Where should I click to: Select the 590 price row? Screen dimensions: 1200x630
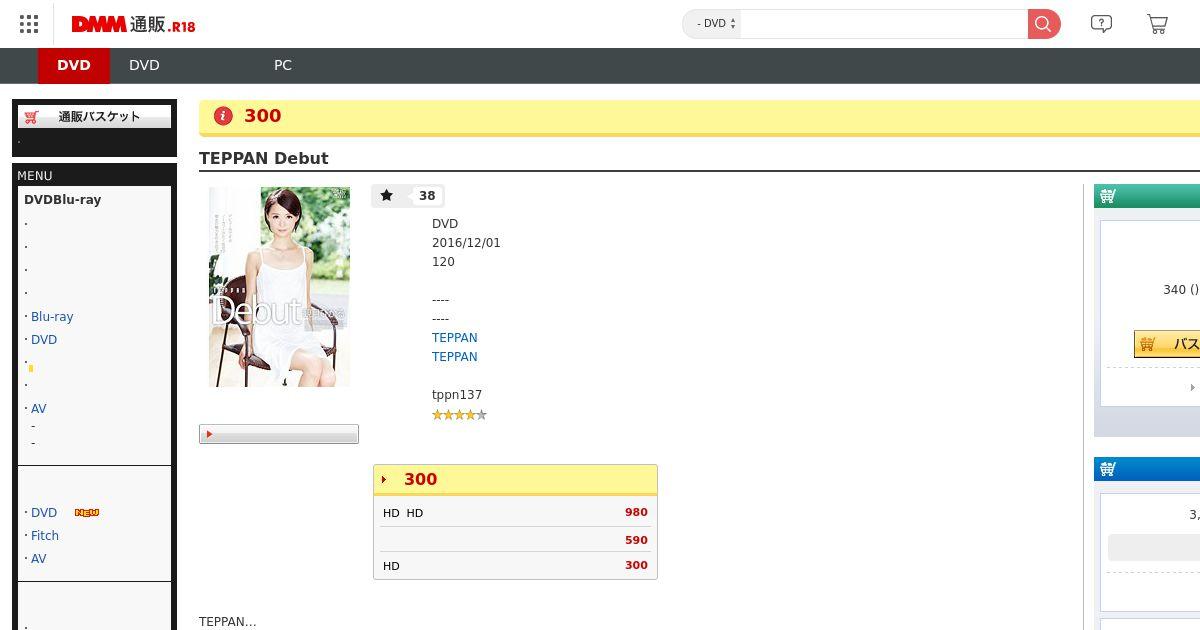(x=515, y=540)
